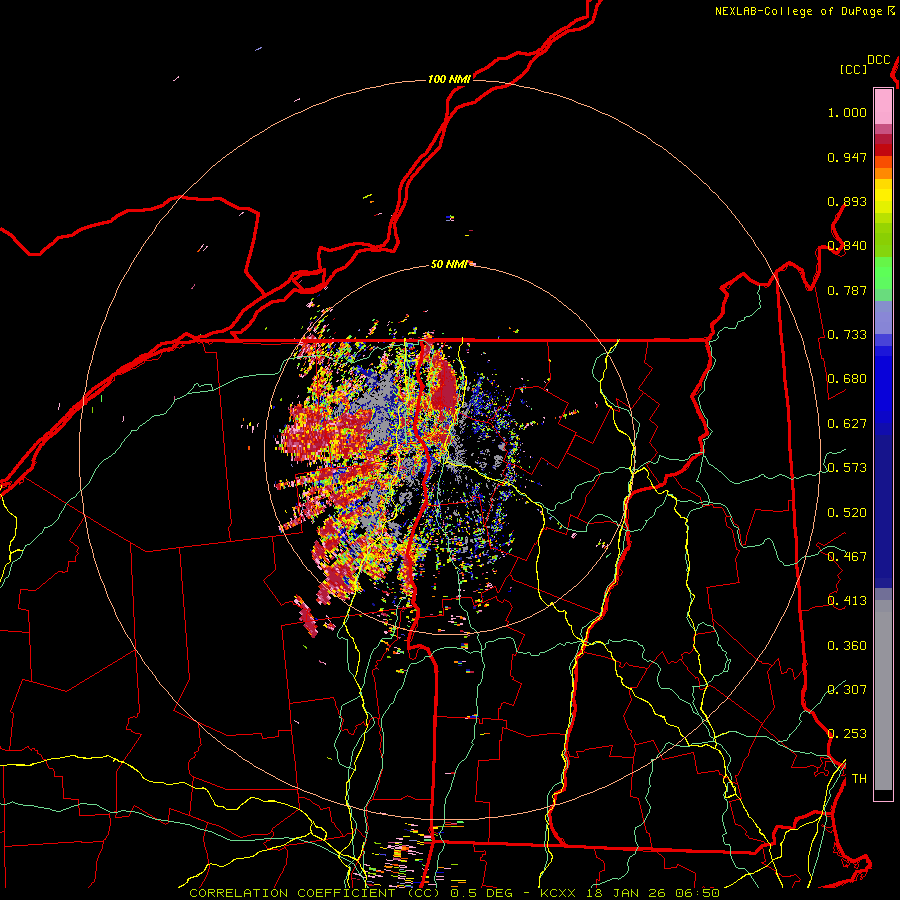This screenshot has height=900, width=900.
Task: Click the 0.787 scale value
Action: [847, 290]
